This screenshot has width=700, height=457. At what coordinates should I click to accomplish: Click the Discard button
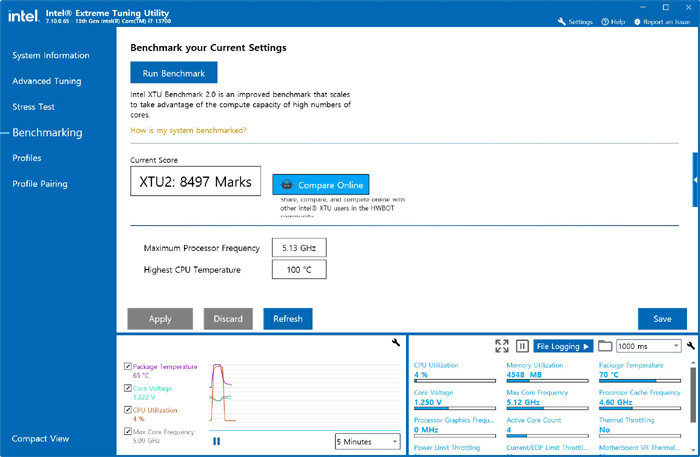click(x=228, y=319)
